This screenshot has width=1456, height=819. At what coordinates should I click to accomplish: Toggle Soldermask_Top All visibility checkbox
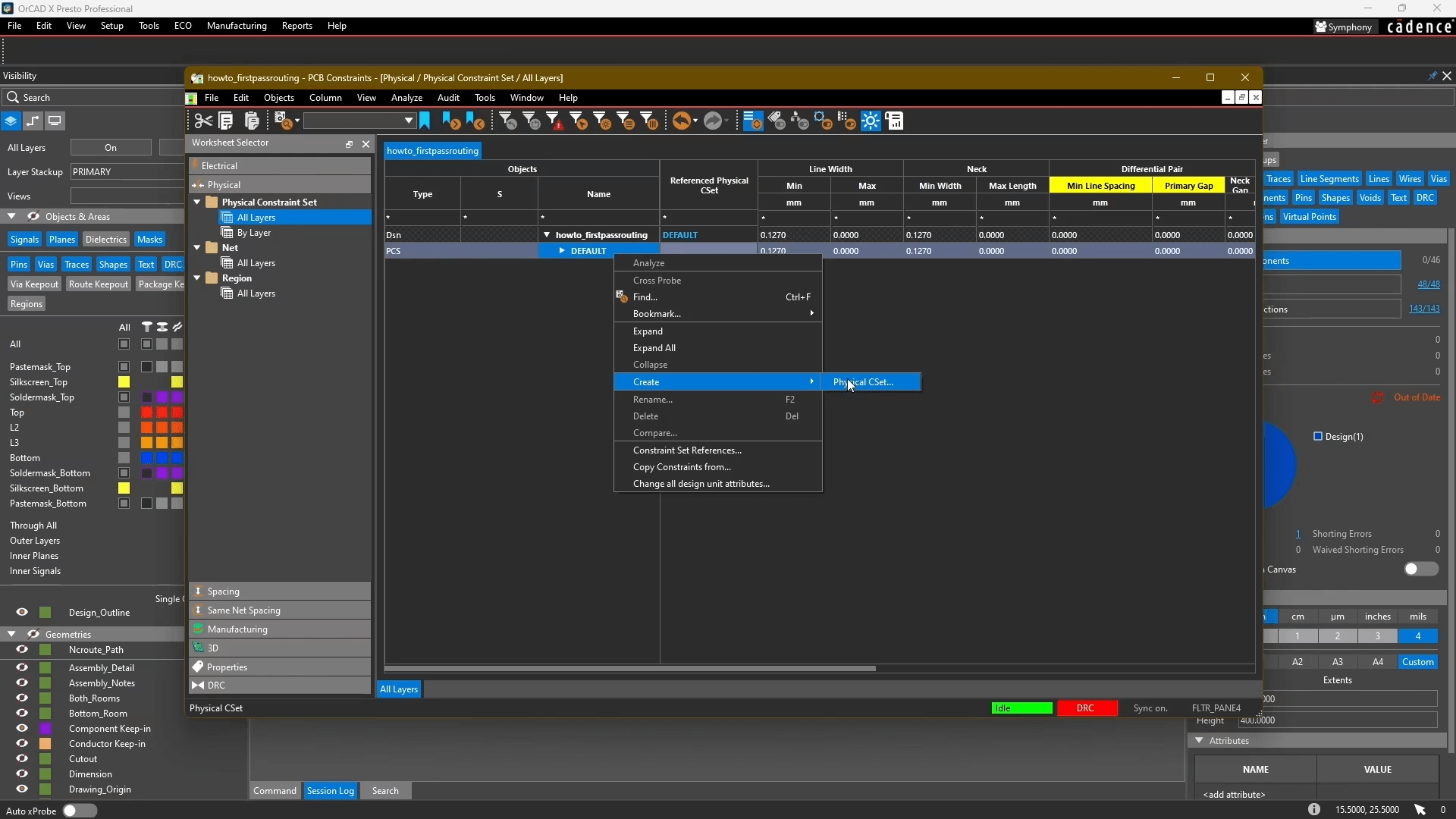(124, 397)
